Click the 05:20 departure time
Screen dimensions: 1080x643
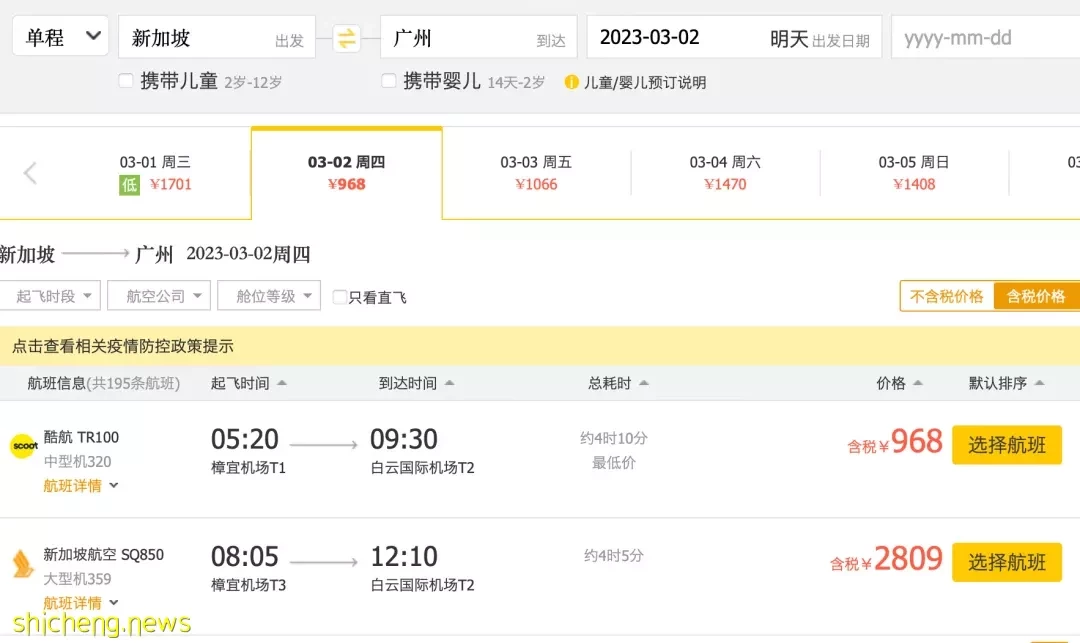(245, 439)
